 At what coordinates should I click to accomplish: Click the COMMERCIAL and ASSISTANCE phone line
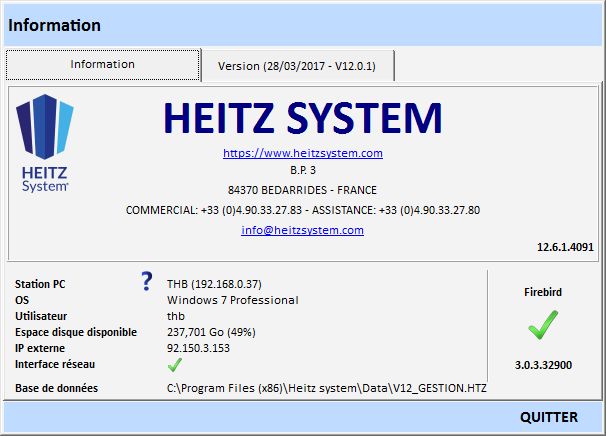303,210
